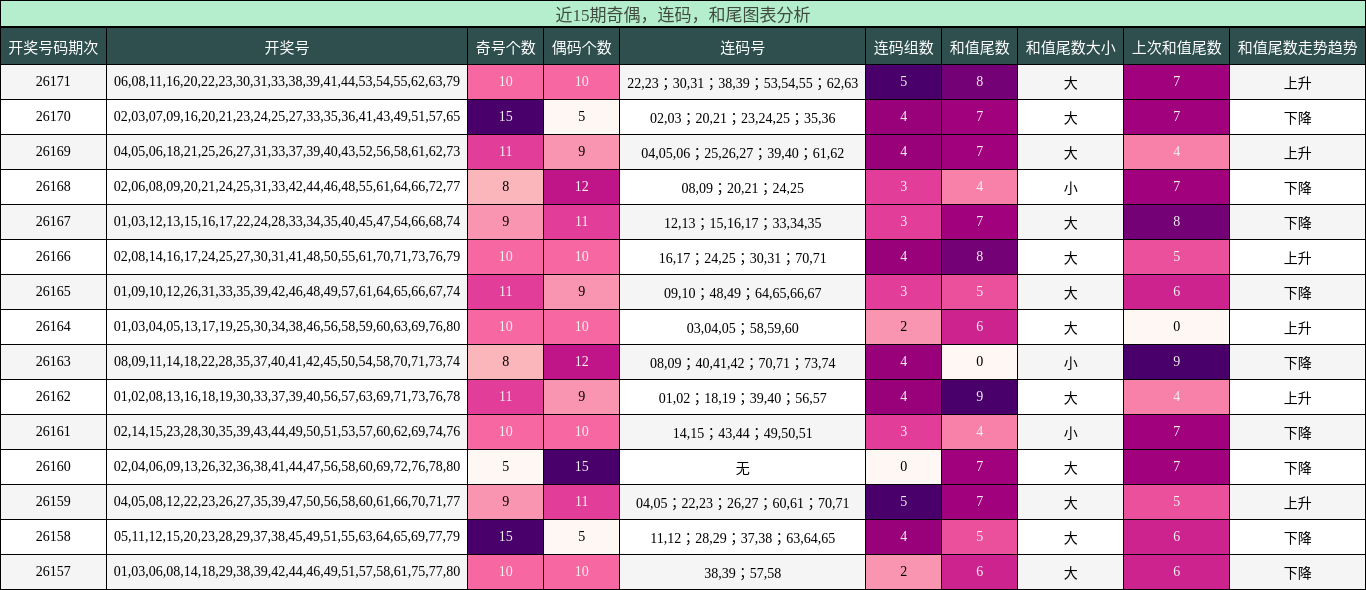The image size is (1366, 590).
Task: Click the consecutive numbers 12,13；15,16,17；33,34,35
Action: (742, 223)
